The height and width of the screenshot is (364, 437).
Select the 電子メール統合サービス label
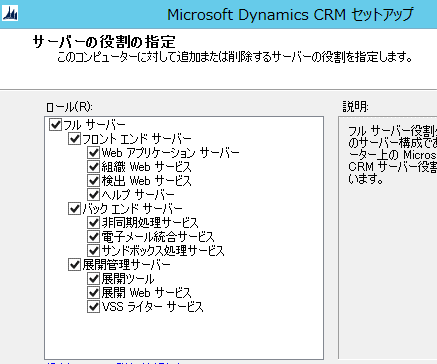[x=158, y=237]
